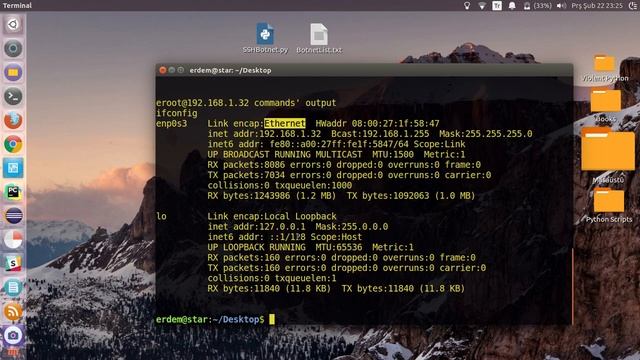640x360 pixels.
Task: Launch Slack from the dock
Action: coord(13,264)
